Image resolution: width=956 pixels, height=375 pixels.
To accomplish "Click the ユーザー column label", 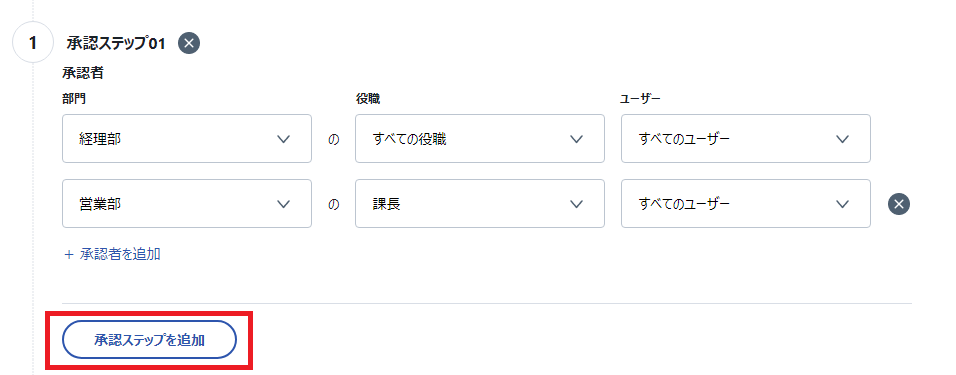I will pyautogui.click(x=640, y=98).
